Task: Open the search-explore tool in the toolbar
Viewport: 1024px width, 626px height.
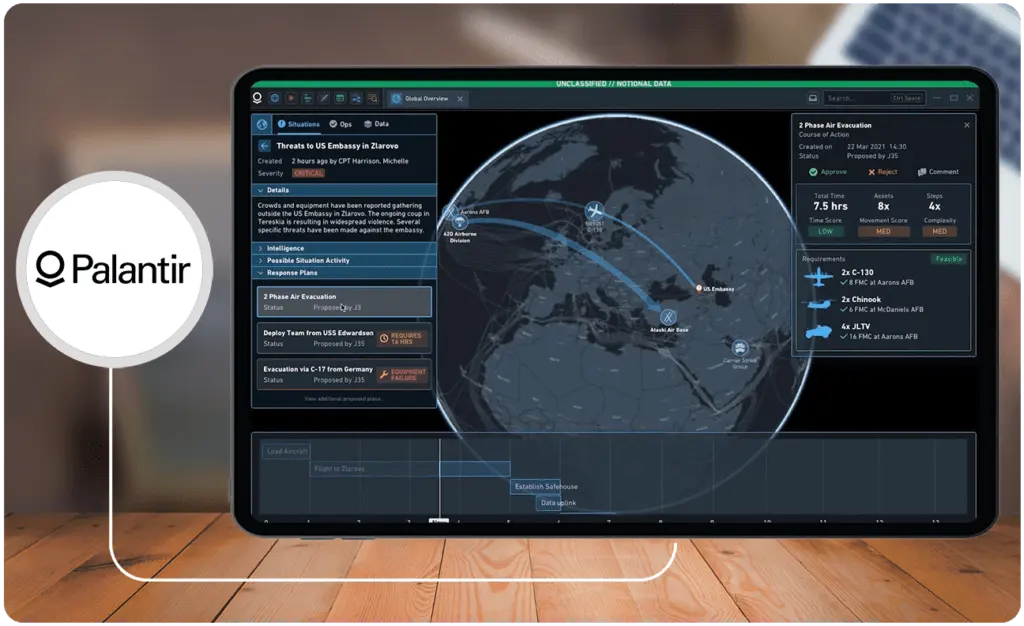Action: pos(373,98)
